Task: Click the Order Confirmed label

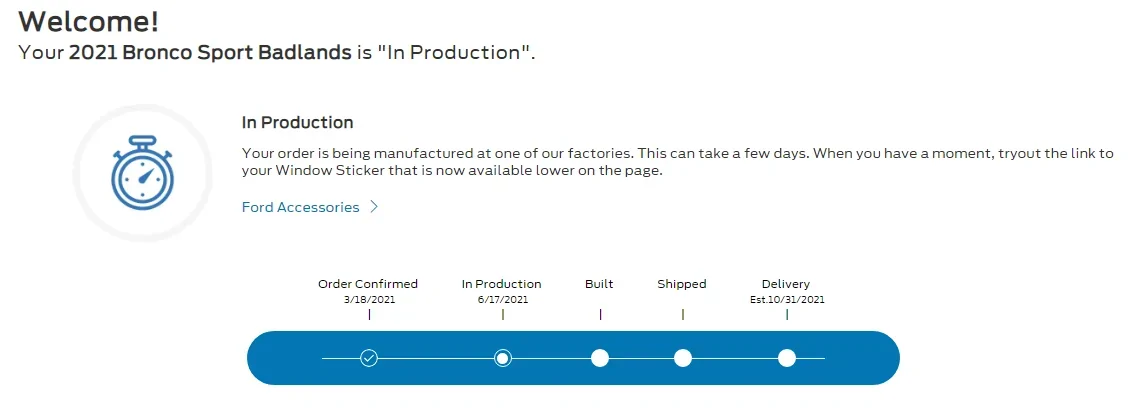Action: [x=368, y=284]
